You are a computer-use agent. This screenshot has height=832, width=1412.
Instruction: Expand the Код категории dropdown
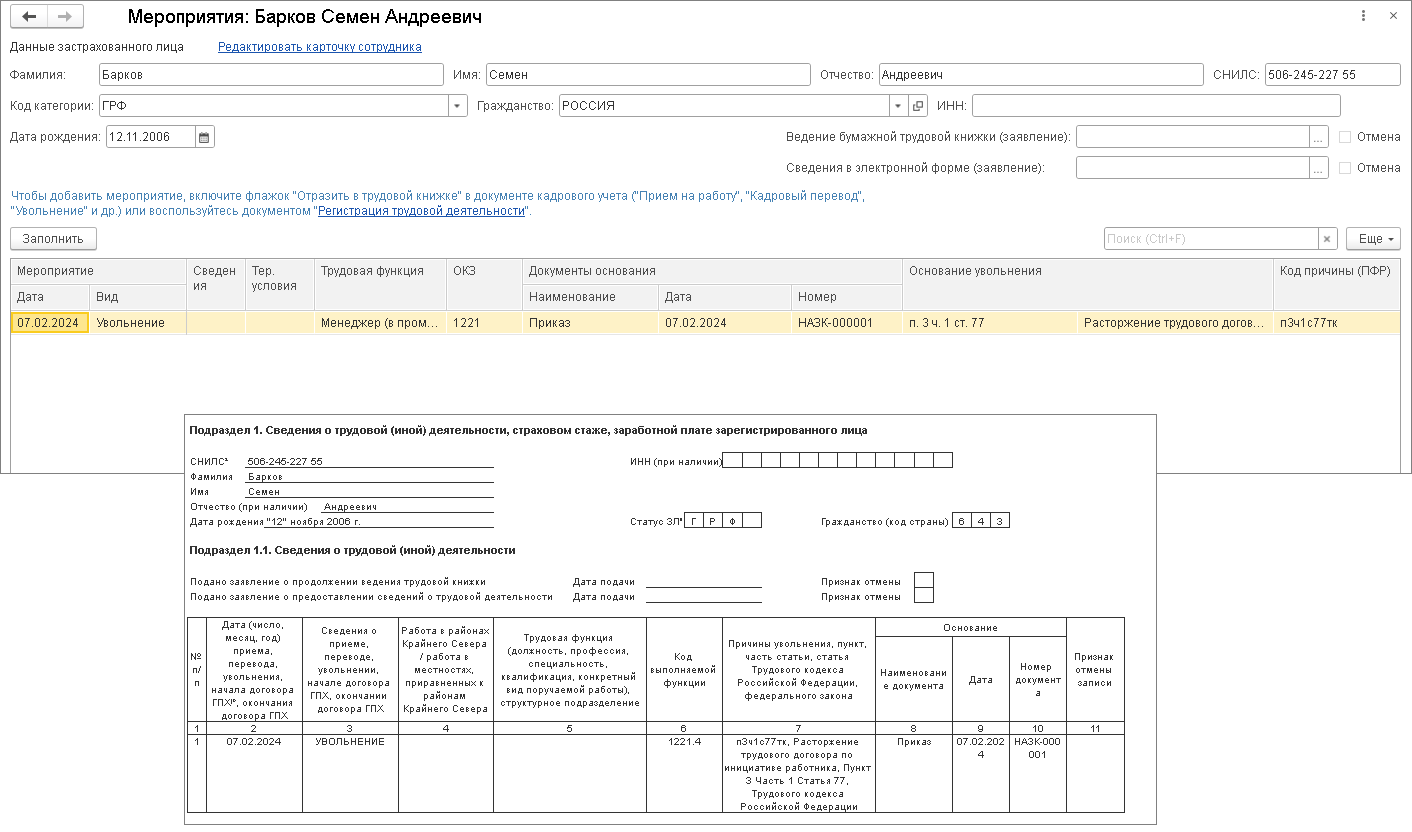coord(458,106)
